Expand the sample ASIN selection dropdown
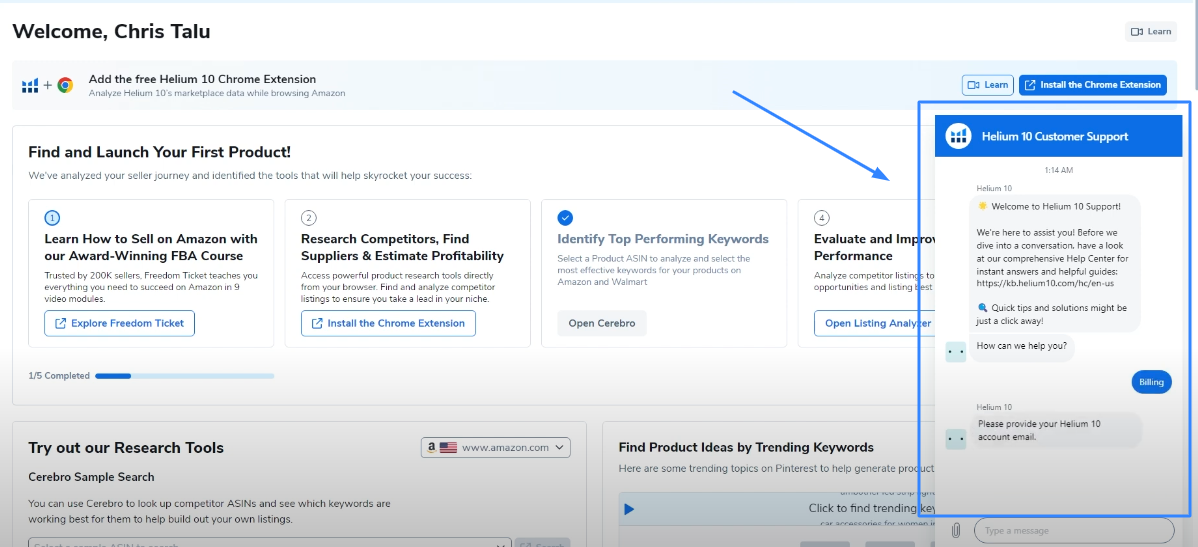Screen dimensions: 1198x547 click(x=270, y=542)
